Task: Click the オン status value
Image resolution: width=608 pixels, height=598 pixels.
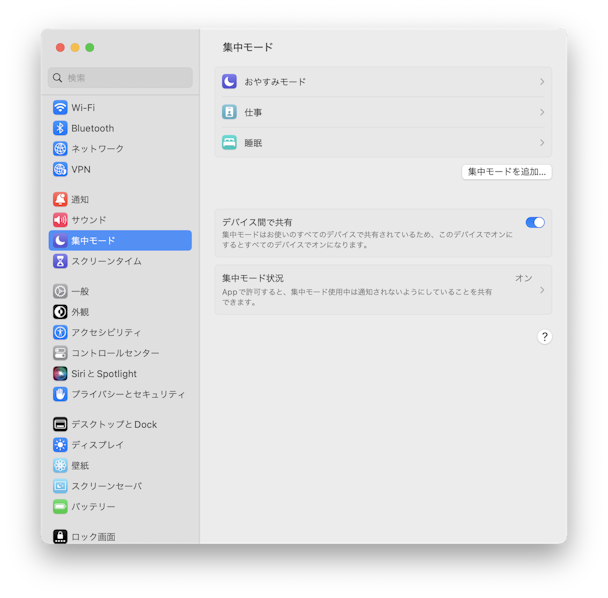Action: (x=523, y=278)
